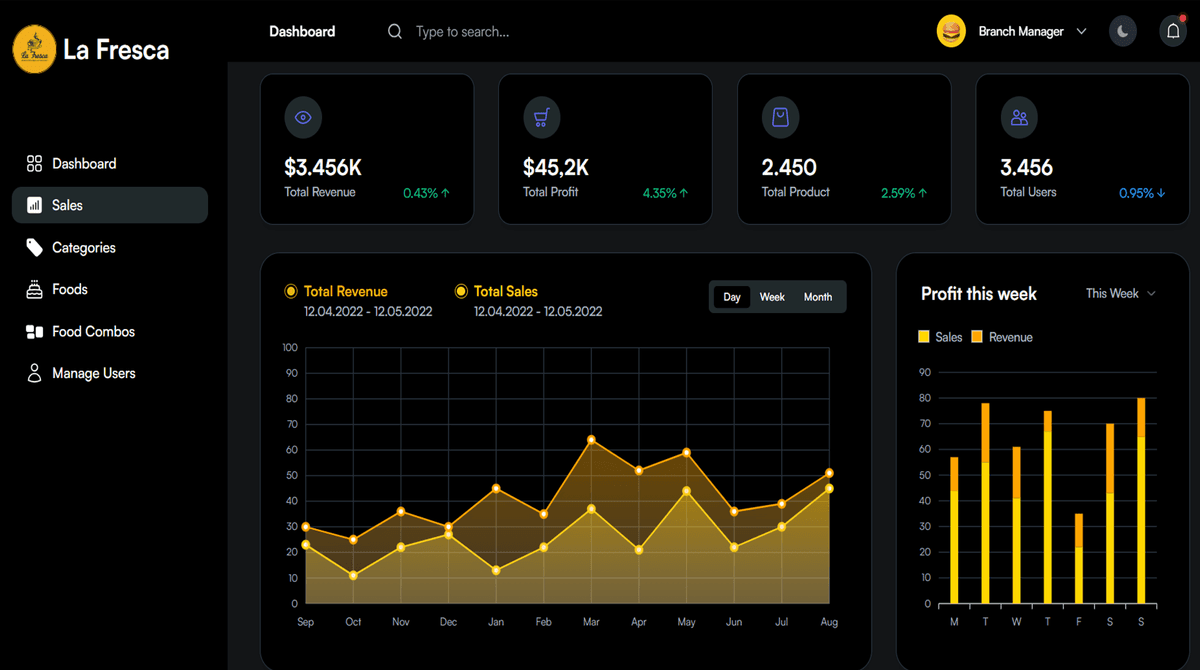Switch chart view to Month tab
Viewport: 1200px width, 670px height.
(818, 297)
